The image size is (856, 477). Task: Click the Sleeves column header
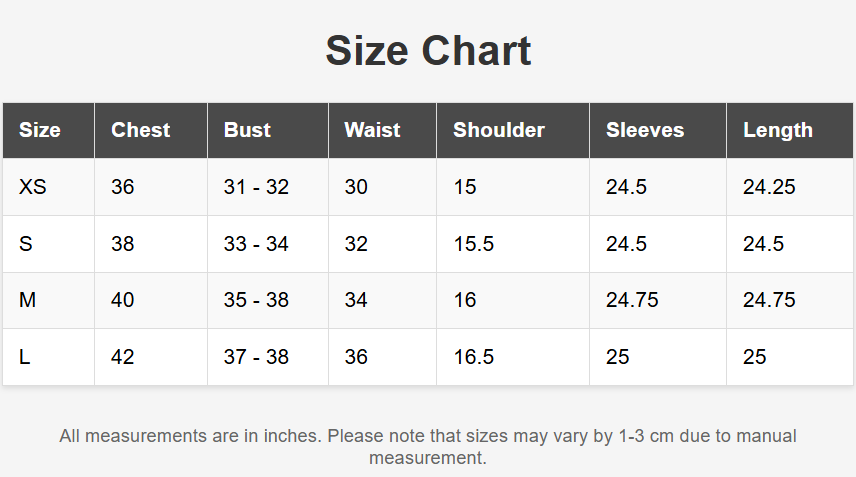pos(645,130)
